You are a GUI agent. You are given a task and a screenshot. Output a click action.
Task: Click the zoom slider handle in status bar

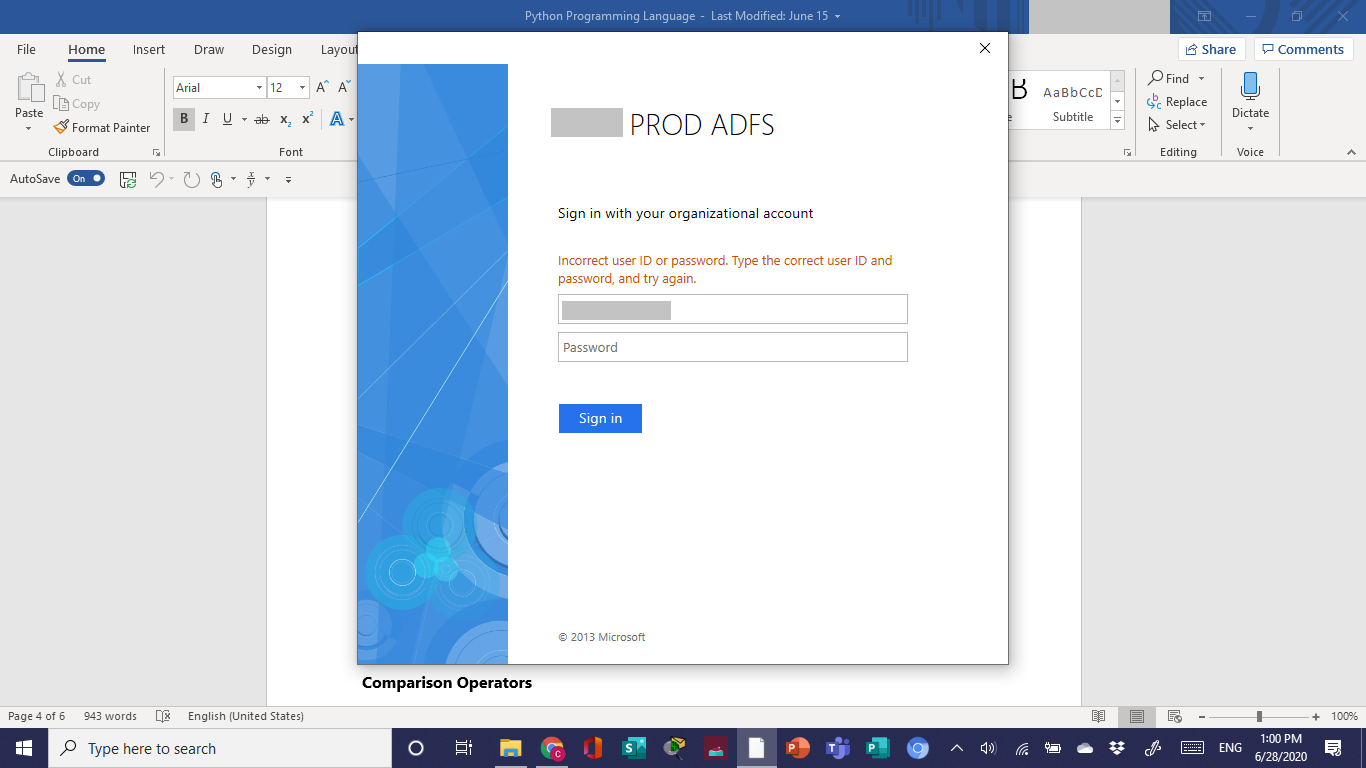1259,716
